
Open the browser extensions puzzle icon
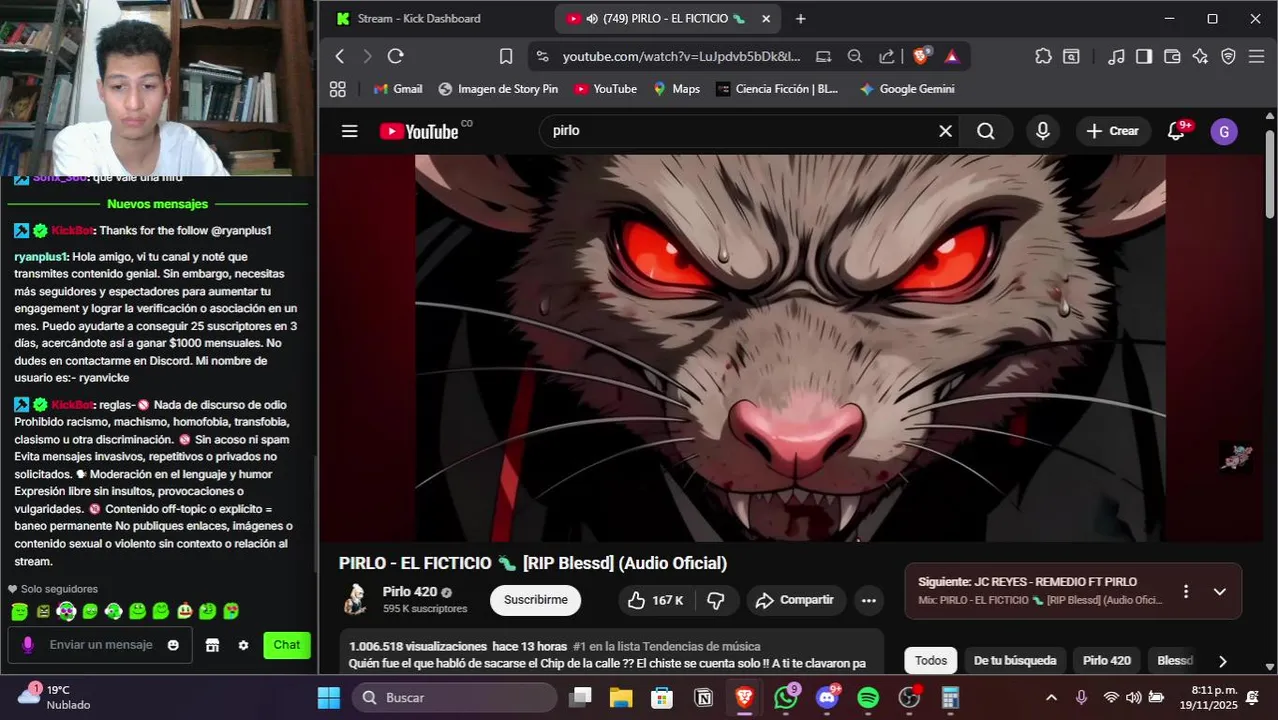coord(1043,57)
